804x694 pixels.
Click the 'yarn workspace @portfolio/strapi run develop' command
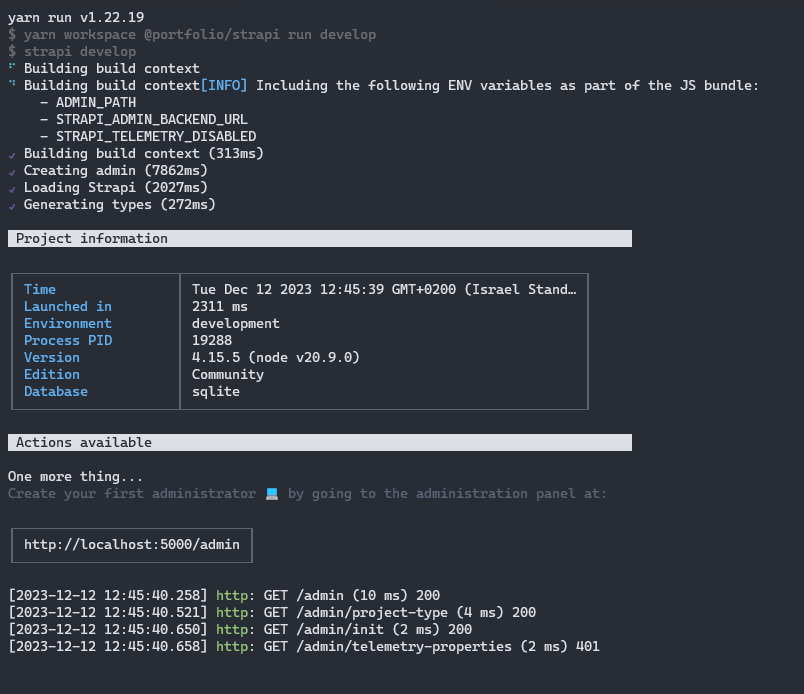pyautogui.click(x=200, y=34)
